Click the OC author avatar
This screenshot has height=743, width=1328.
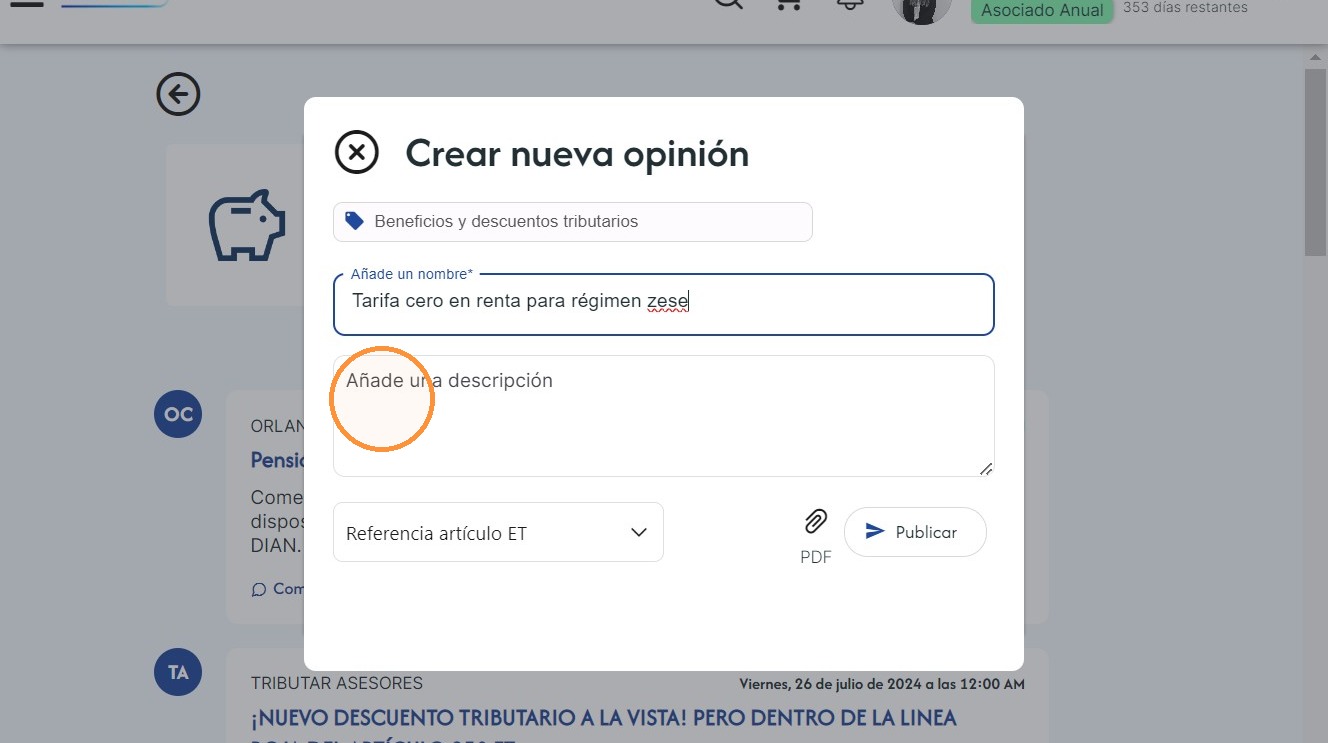coord(178,414)
